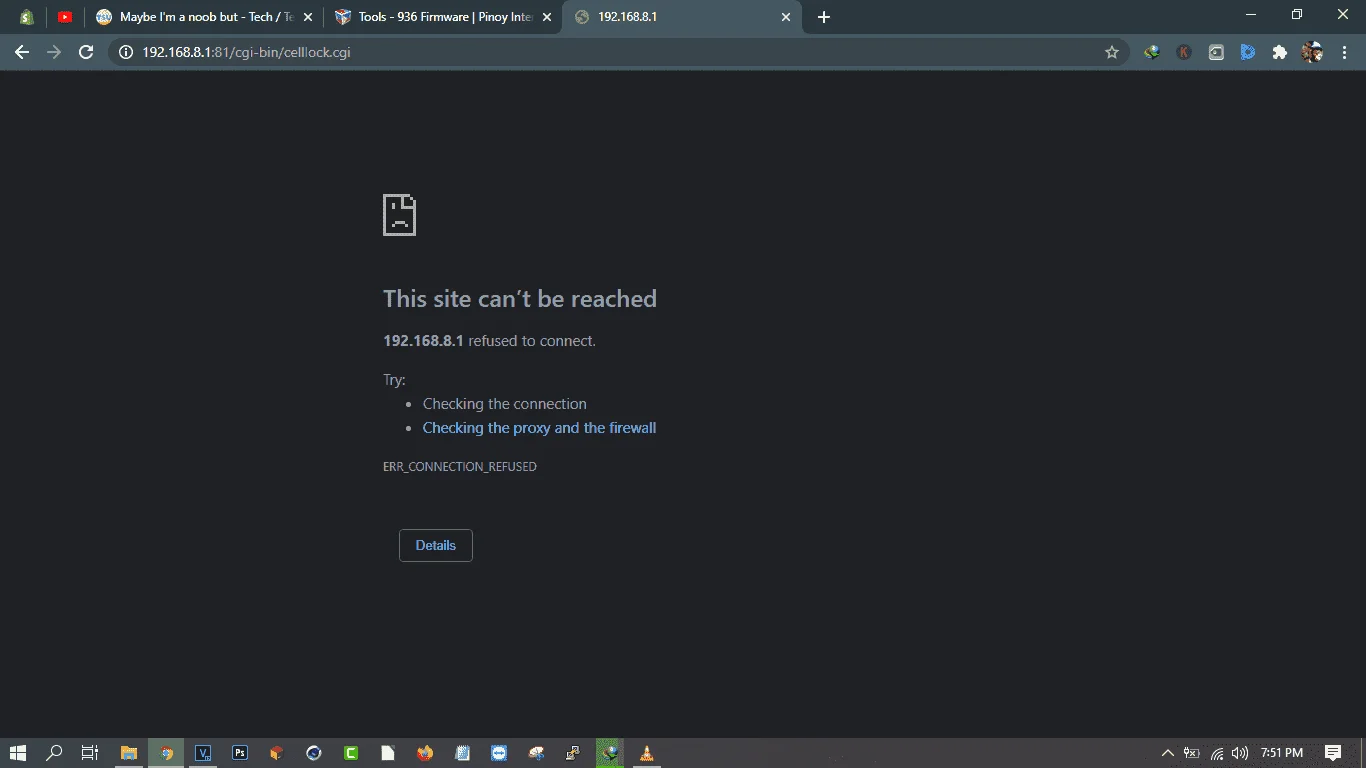Close the 192.168.8.1 tab

click(x=786, y=17)
